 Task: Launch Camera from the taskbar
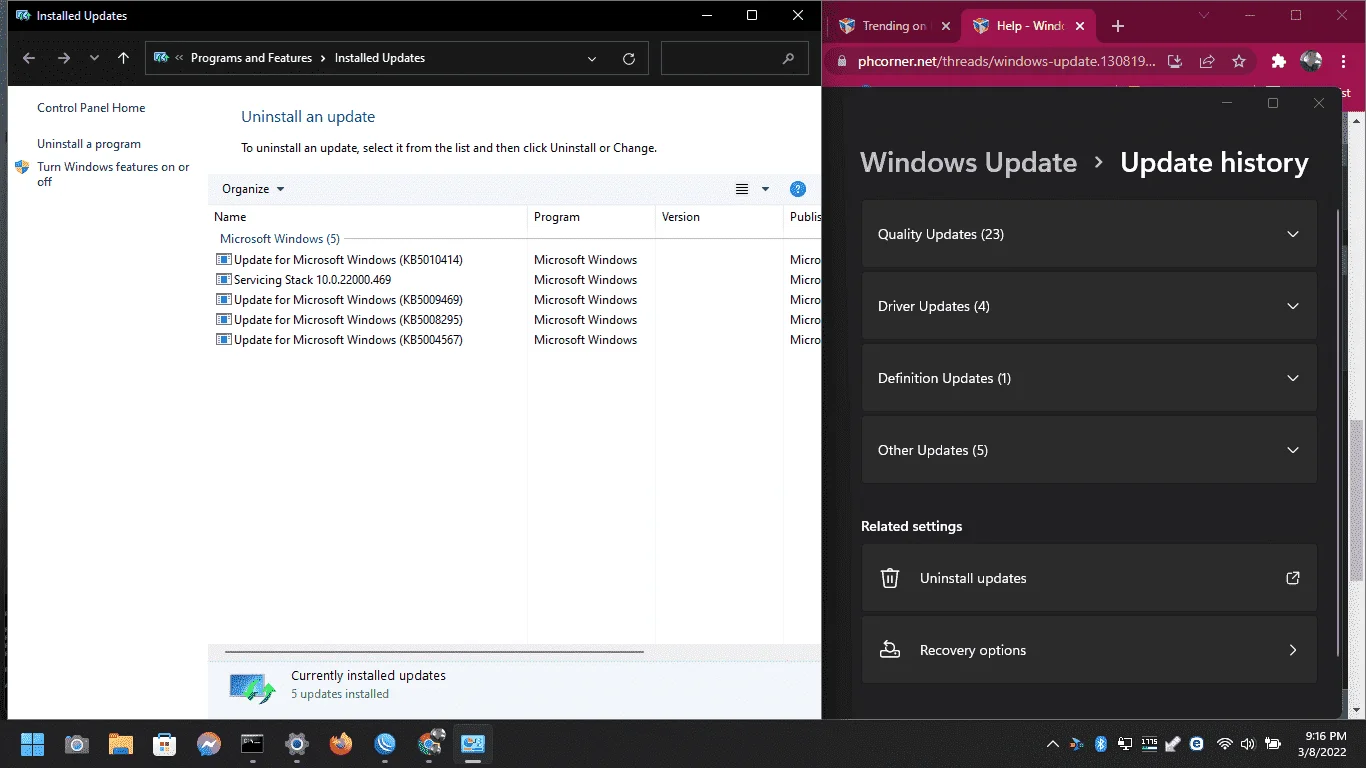tap(76, 744)
